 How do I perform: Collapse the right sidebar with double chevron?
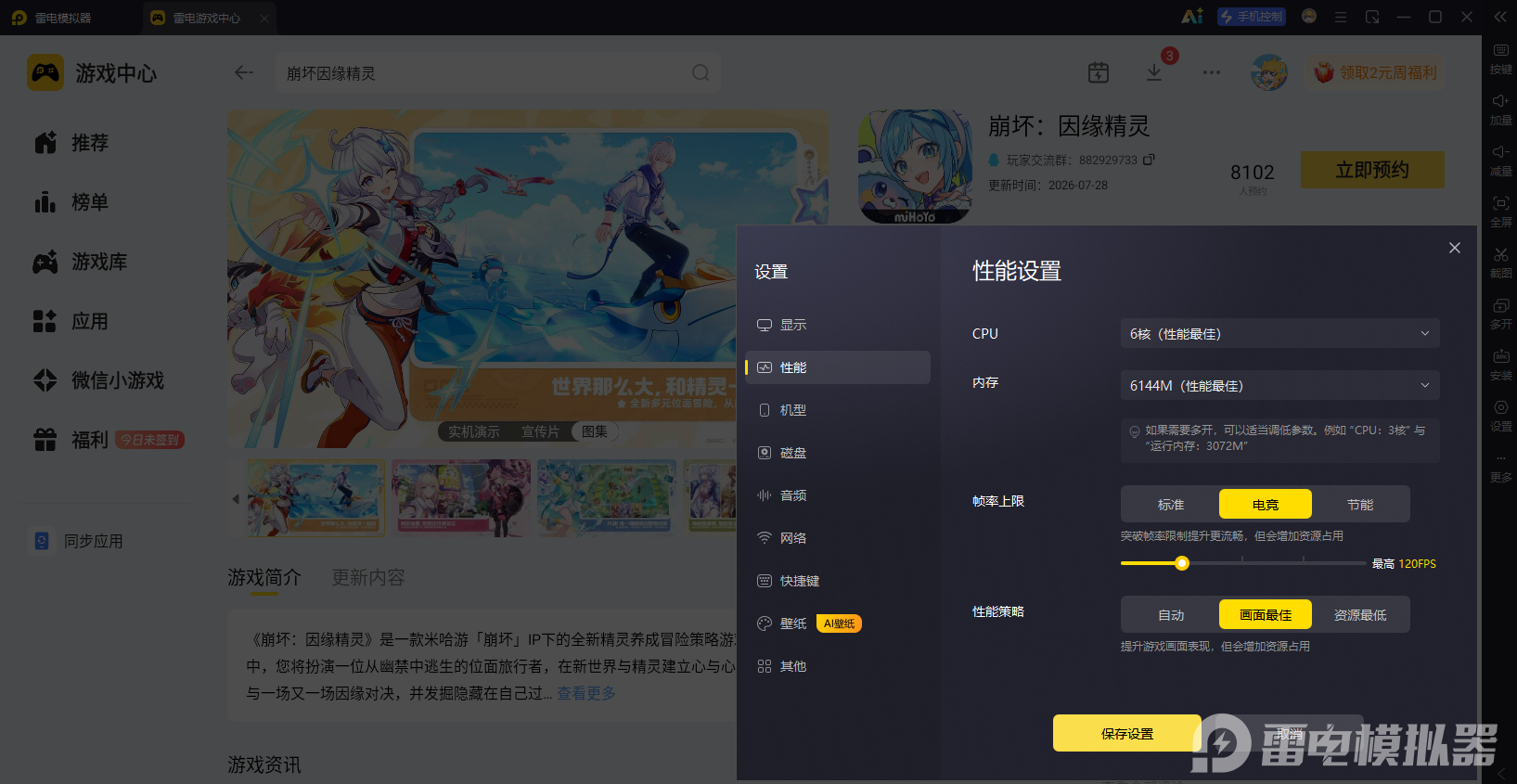[1500, 17]
